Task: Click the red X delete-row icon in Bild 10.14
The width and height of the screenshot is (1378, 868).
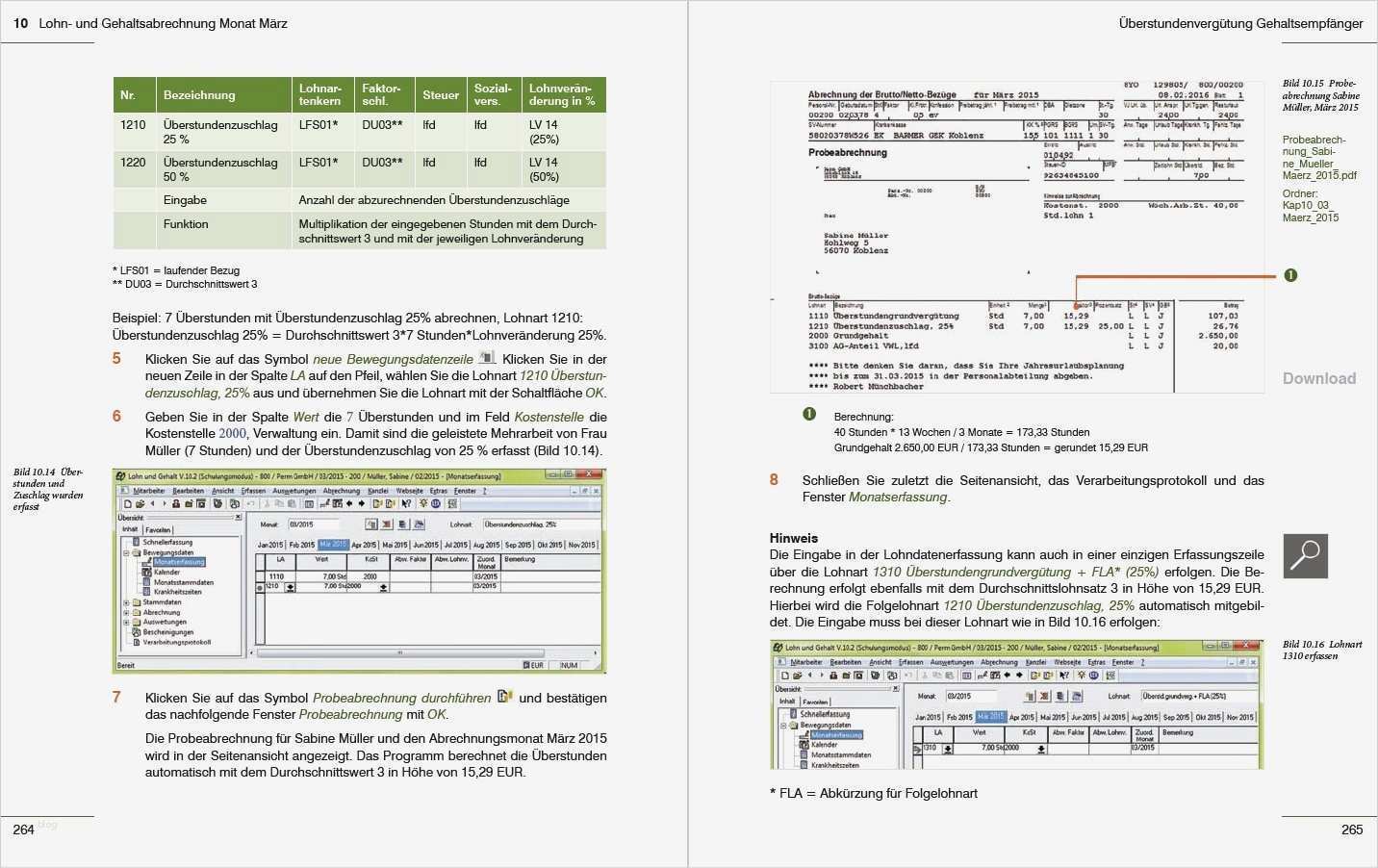Action: [x=387, y=524]
